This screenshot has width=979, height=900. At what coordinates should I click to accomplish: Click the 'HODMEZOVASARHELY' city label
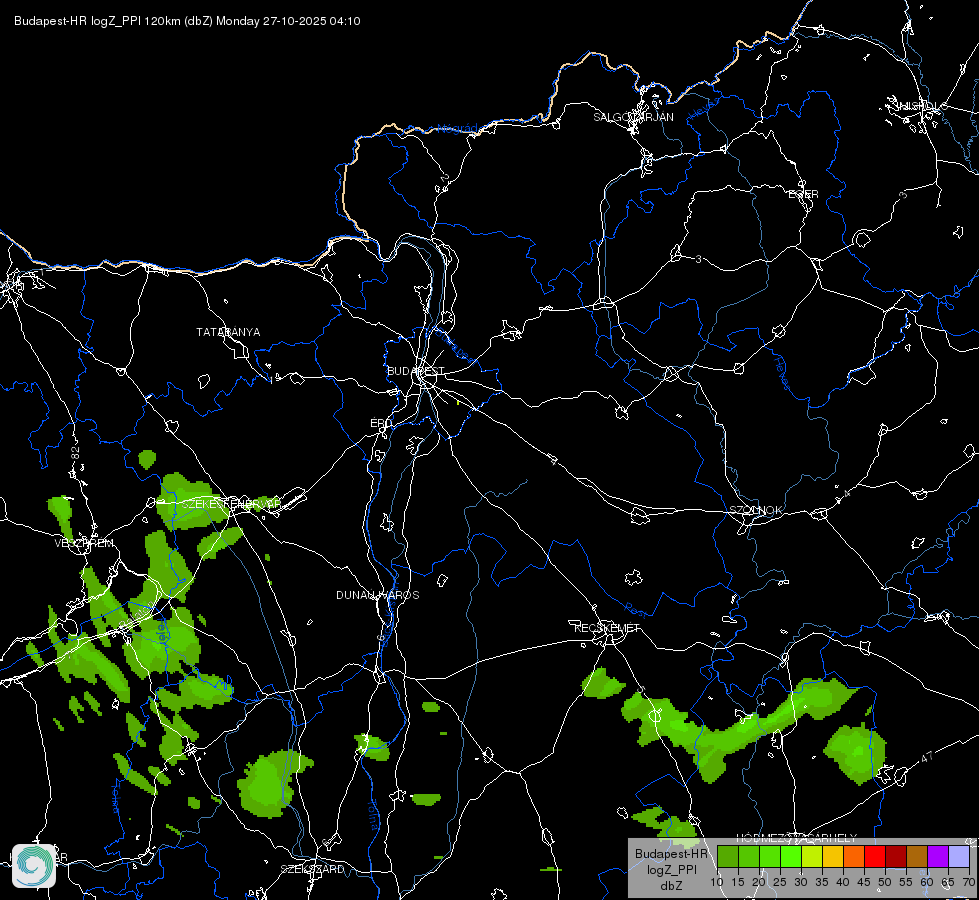[x=797, y=838]
